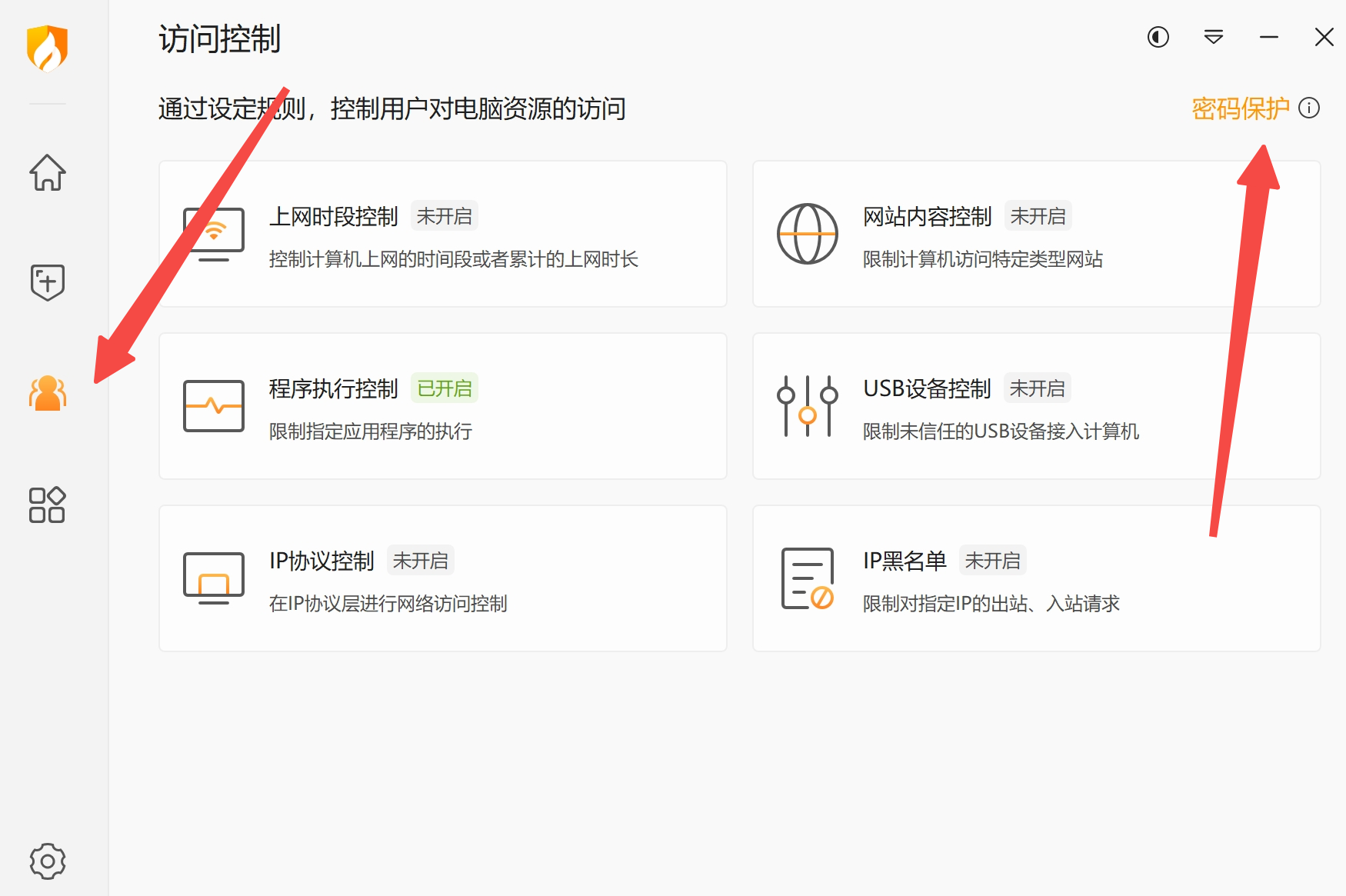The width and height of the screenshot is (1346, 896).
Task: Click the 上网时段控制 wifi monitor icon
Action: coord(214,234)
